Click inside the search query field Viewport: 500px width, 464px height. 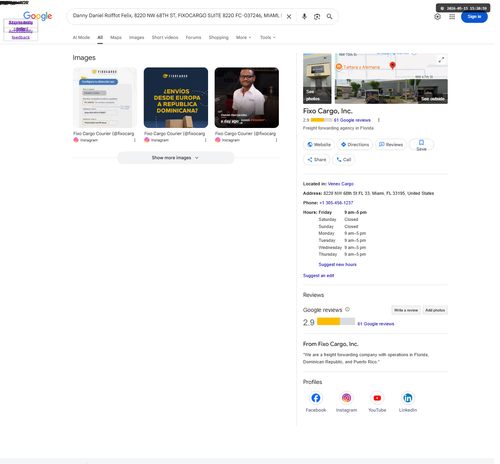[177, 16]
